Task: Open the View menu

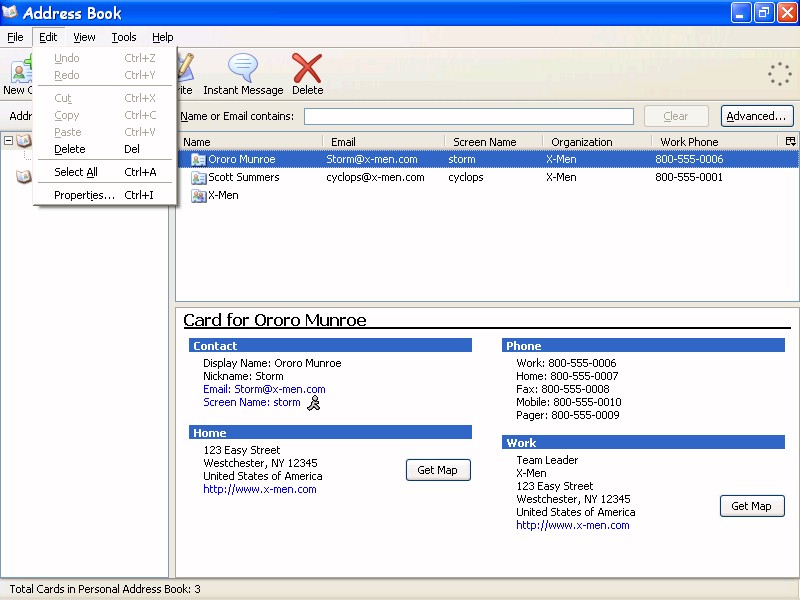Action: 84,37
